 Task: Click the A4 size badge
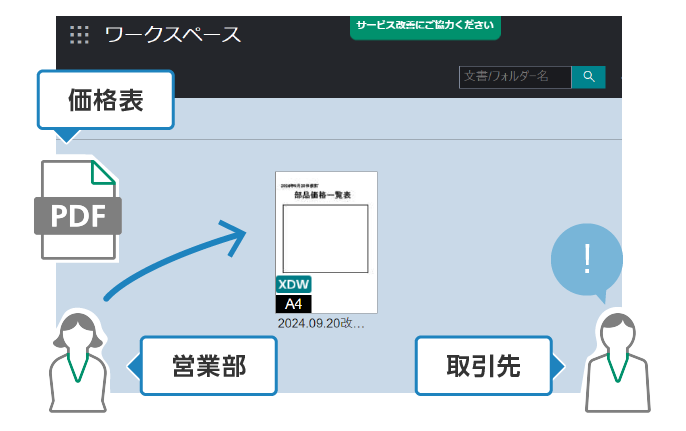point(294,304)
